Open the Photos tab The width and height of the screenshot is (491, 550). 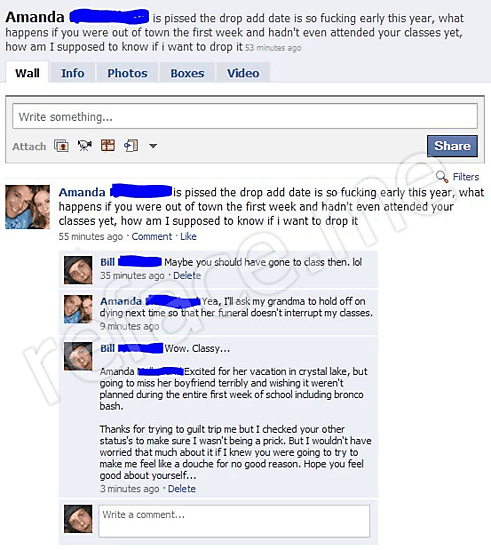(x=127, y=73)
